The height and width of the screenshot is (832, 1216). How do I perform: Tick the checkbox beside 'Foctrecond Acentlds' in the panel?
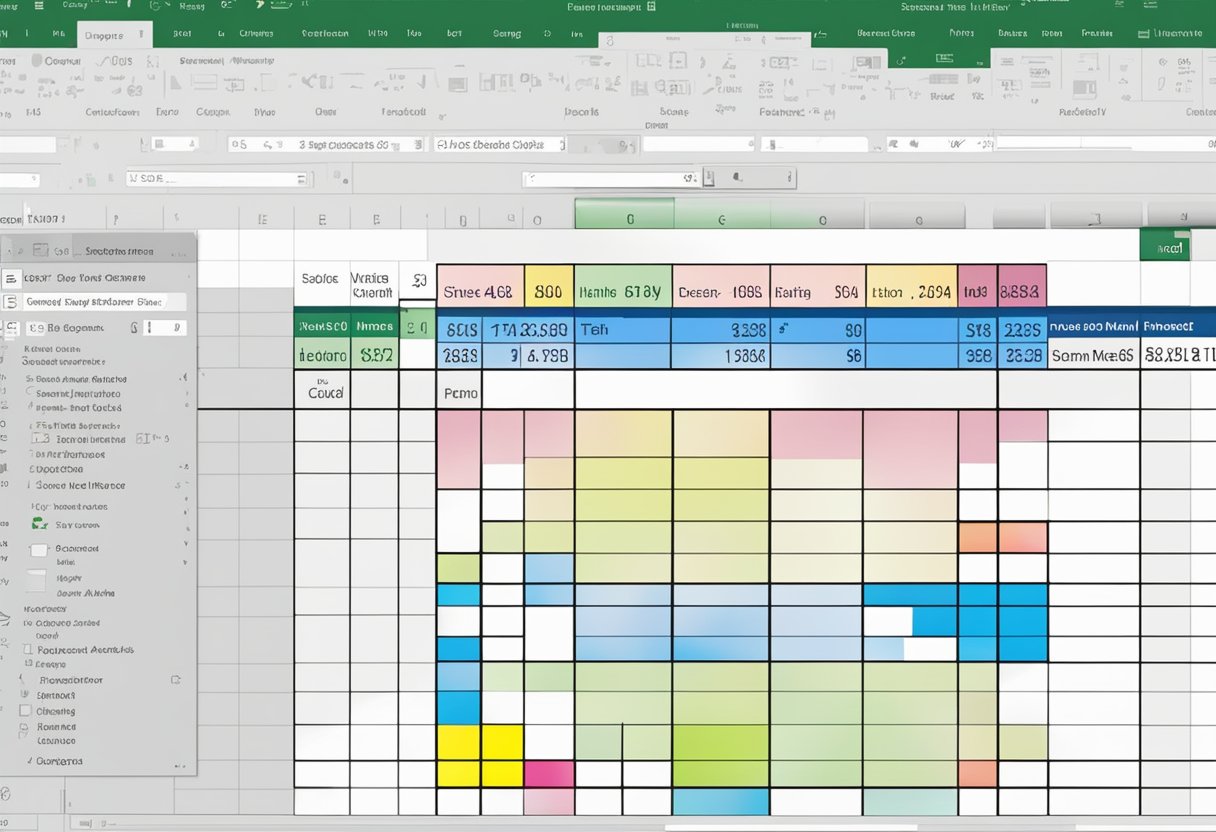(x=27, y=649)
